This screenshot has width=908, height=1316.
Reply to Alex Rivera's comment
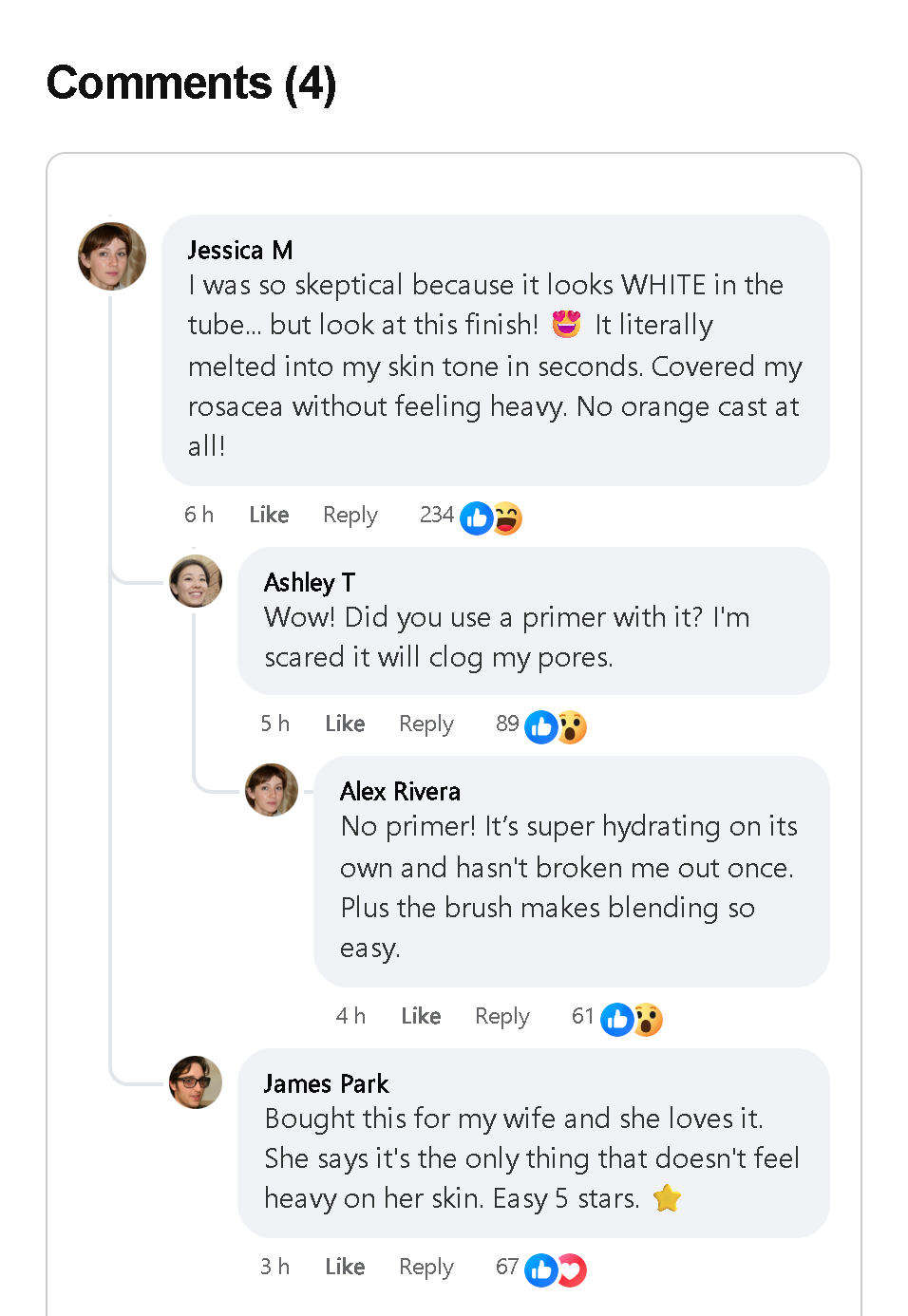pyautogui.click(x=501, y=1016)
